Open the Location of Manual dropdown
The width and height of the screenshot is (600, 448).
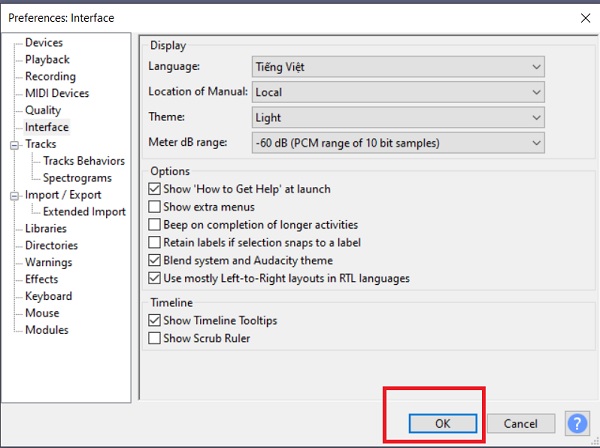(398, 92)
